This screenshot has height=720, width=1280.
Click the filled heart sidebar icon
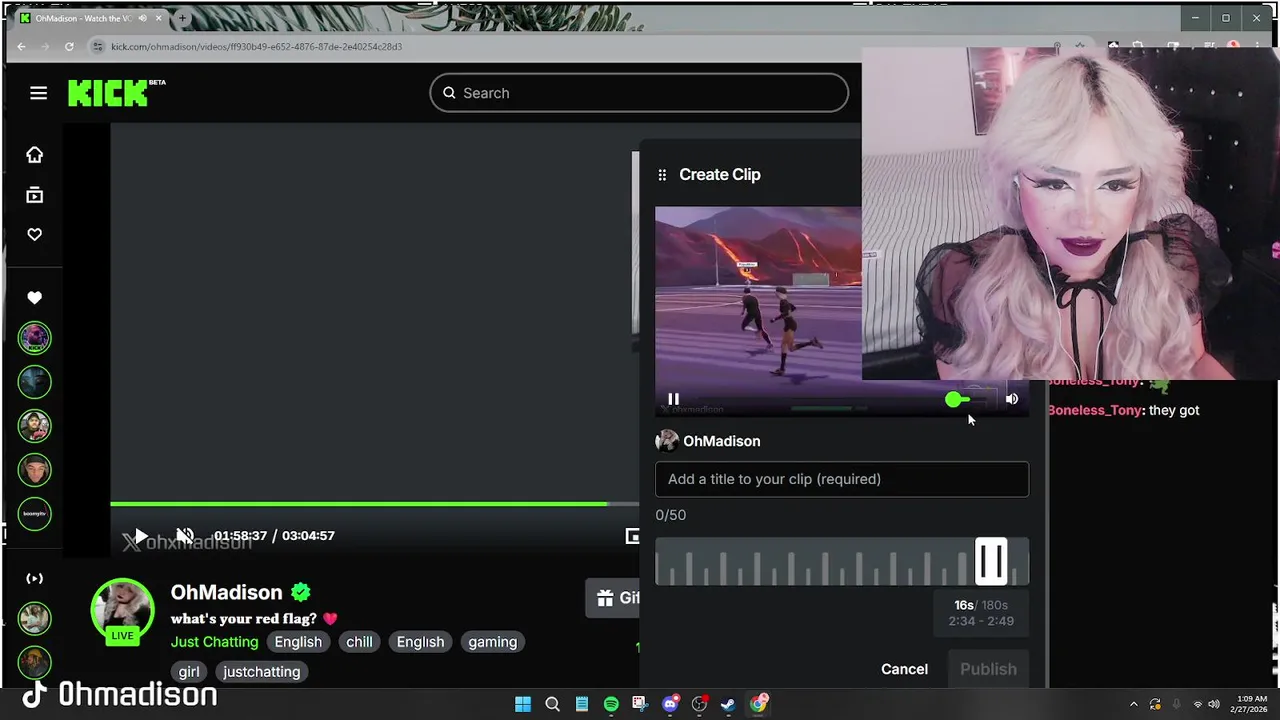click(x=35, y=298)
